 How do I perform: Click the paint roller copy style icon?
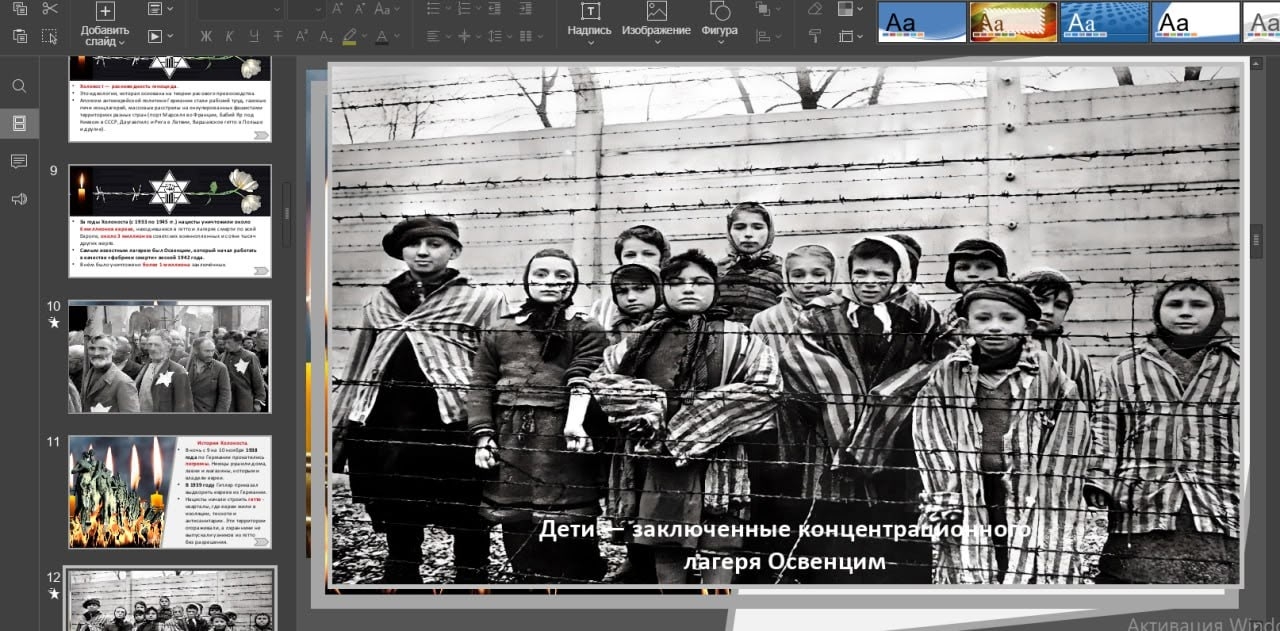point(814,37)
